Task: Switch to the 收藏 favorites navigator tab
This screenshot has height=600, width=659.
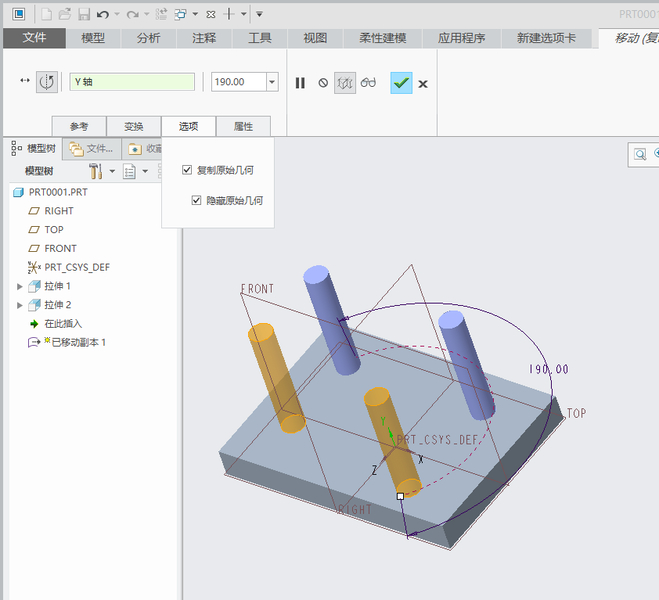Action: 144,149
